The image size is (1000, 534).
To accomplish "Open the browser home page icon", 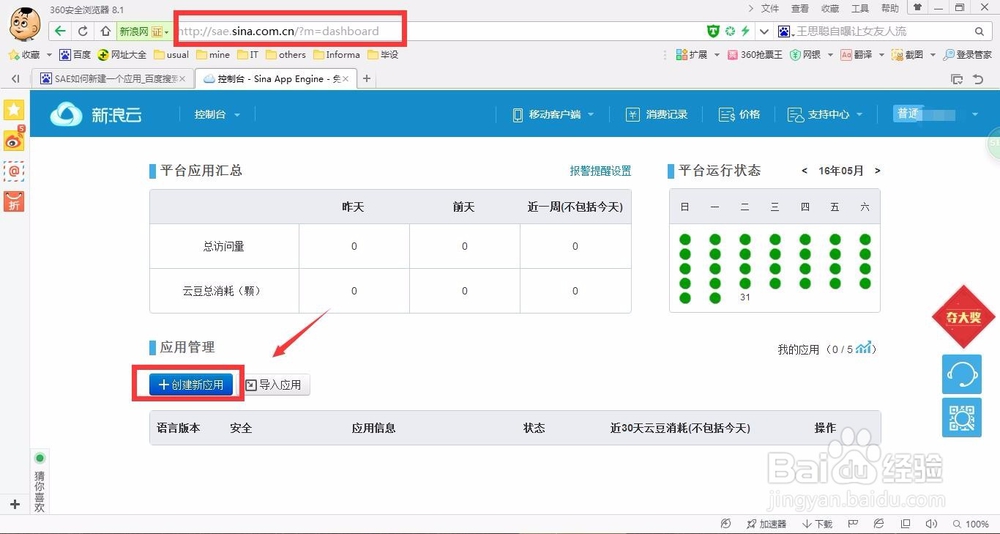I will click(105, 31).
